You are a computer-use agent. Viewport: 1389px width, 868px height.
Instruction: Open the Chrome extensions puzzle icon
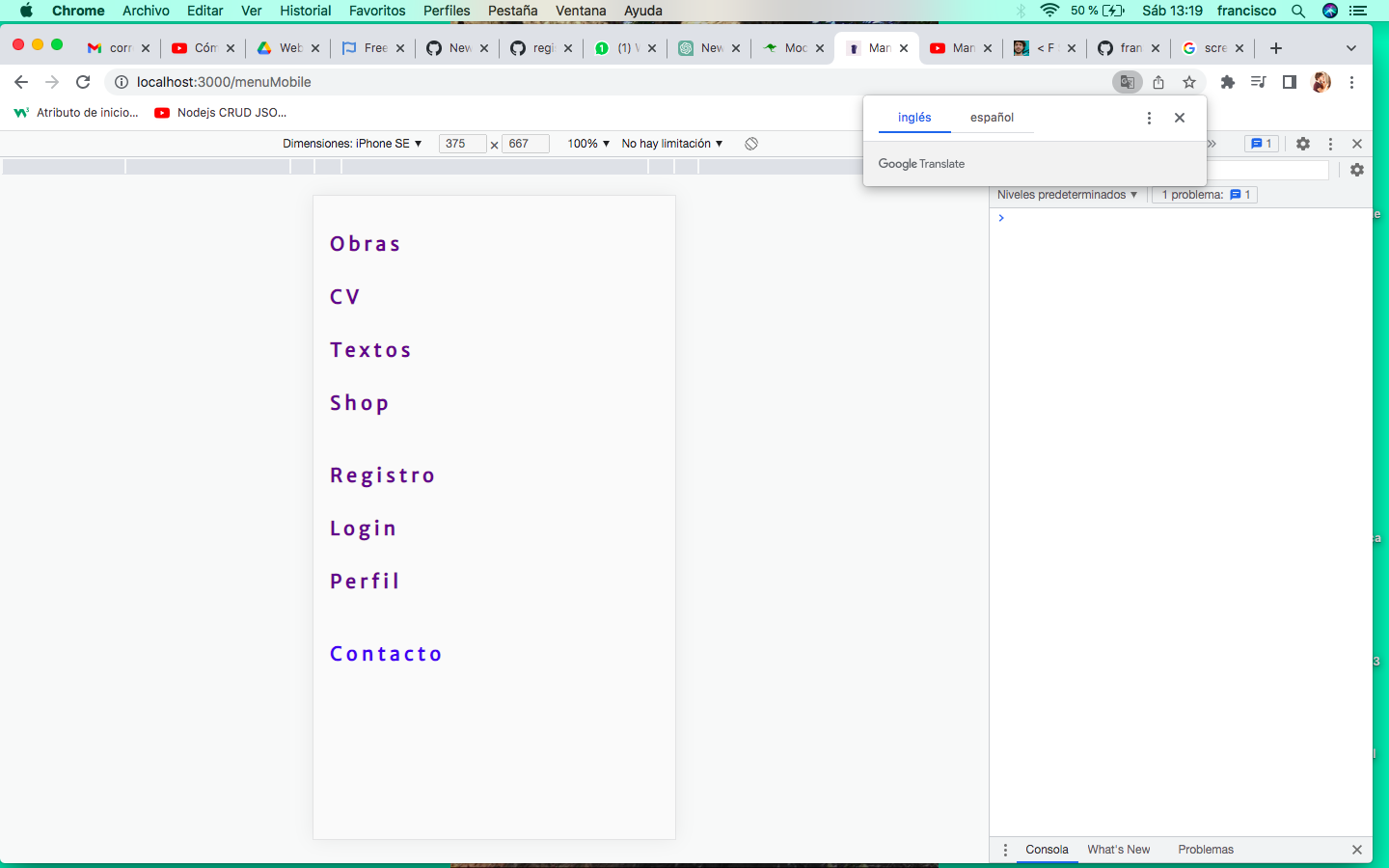[1227, 82]
